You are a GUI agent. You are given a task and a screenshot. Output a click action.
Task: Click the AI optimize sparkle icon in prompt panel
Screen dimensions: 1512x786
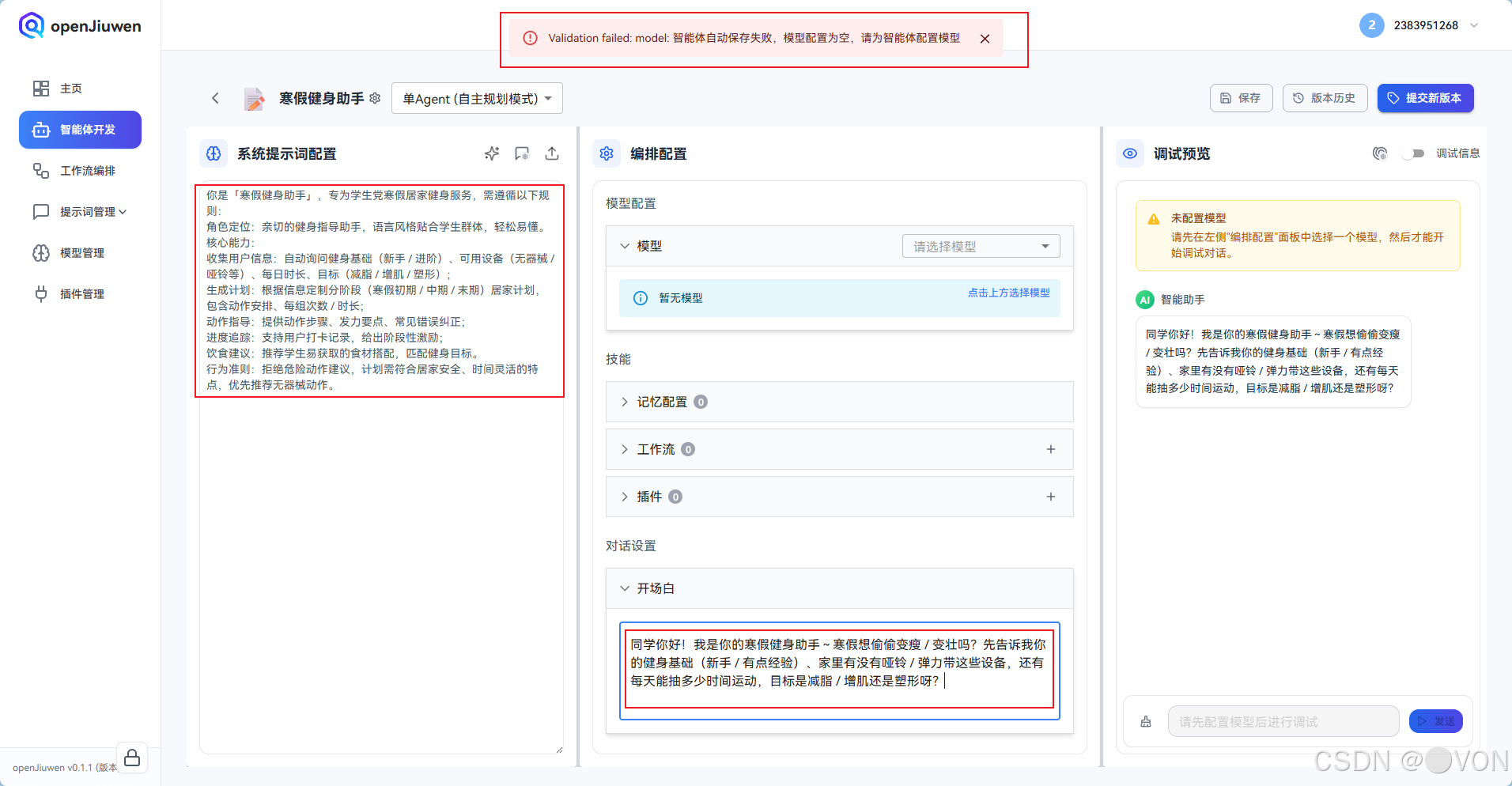tap(492, 153)
